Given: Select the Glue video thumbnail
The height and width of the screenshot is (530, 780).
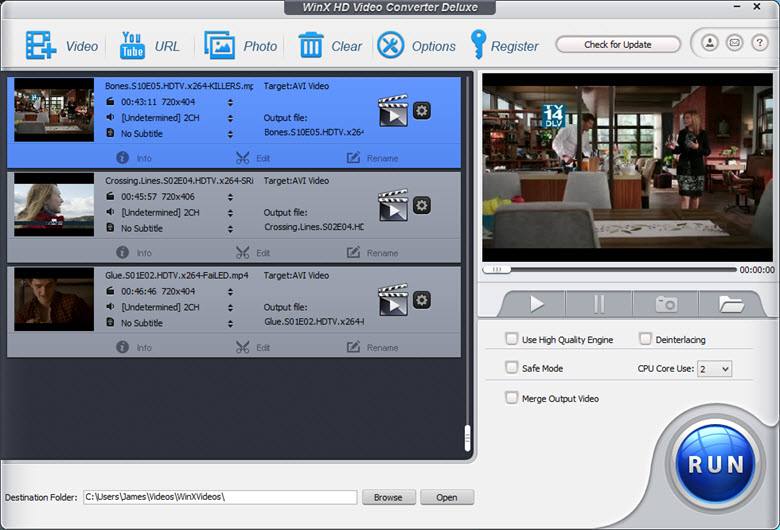Looking at the screenshot, I should [x=54, y=299].
